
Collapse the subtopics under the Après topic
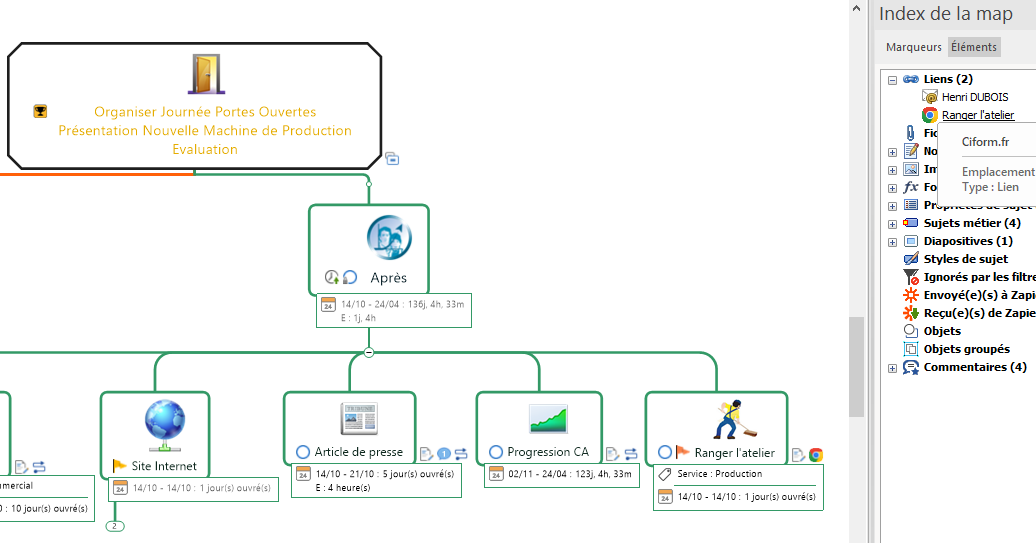(x=368, y=352)
